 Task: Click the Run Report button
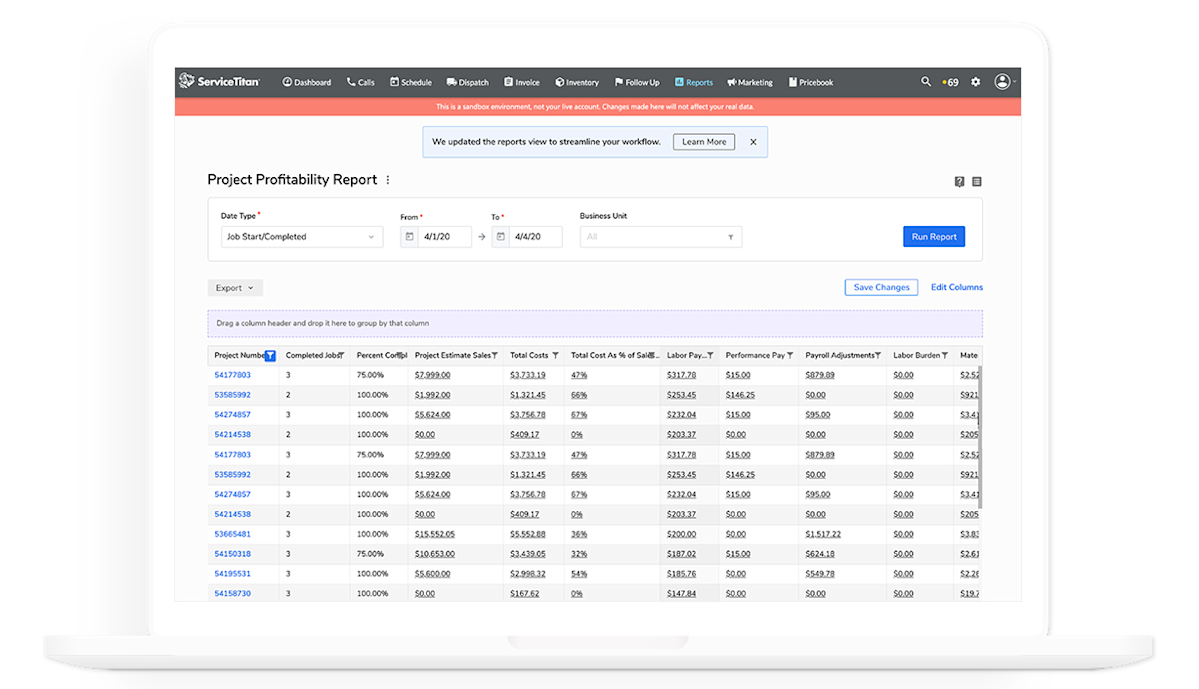[933, 236]
